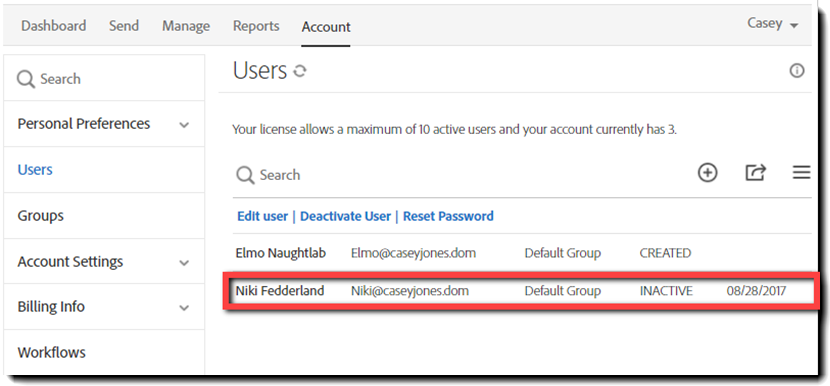Viewport: 830px width, 386px height.
Task: Switch to the Send tab
Action: [x=124, y=26]
